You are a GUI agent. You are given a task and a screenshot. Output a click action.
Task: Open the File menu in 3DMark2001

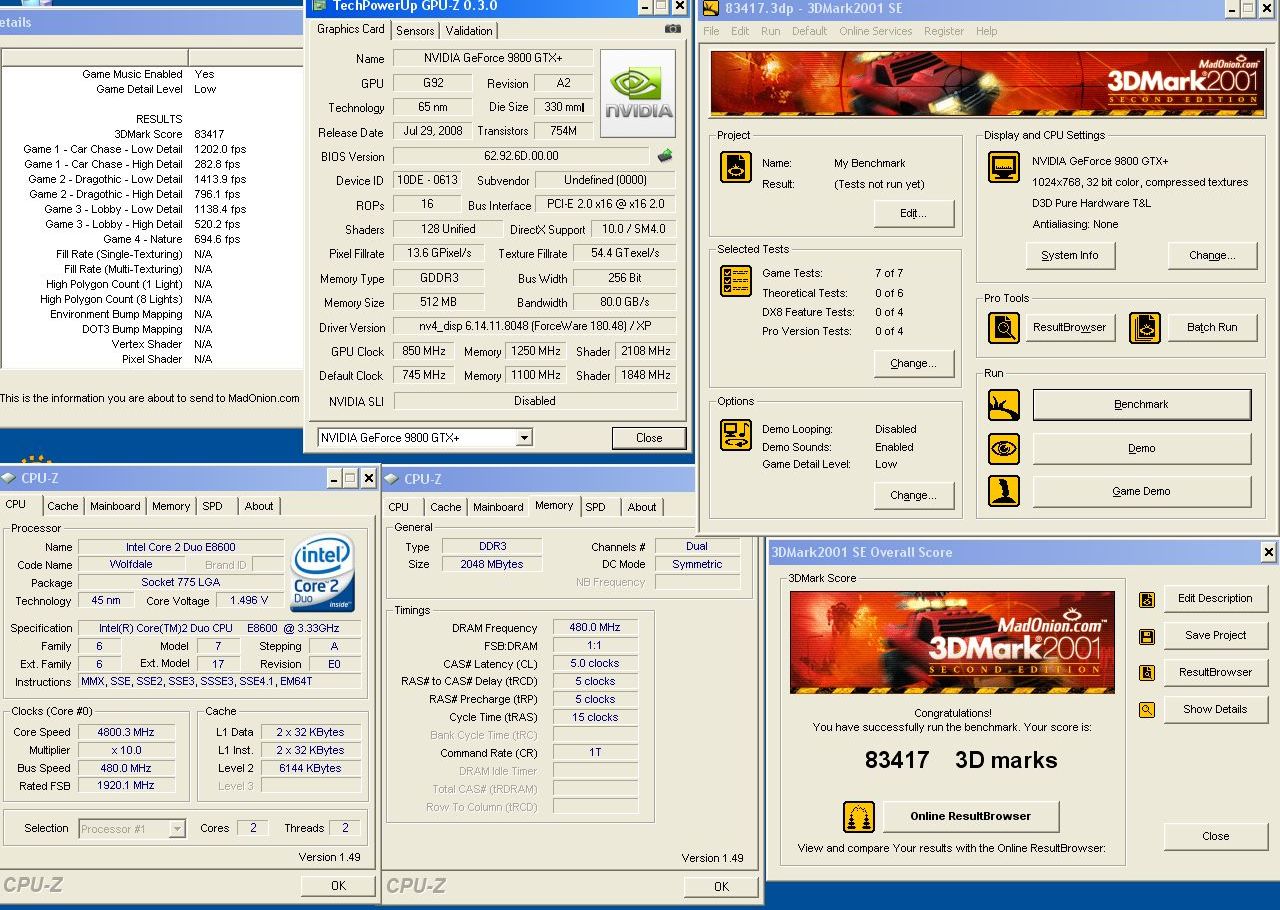coord(711,31)
